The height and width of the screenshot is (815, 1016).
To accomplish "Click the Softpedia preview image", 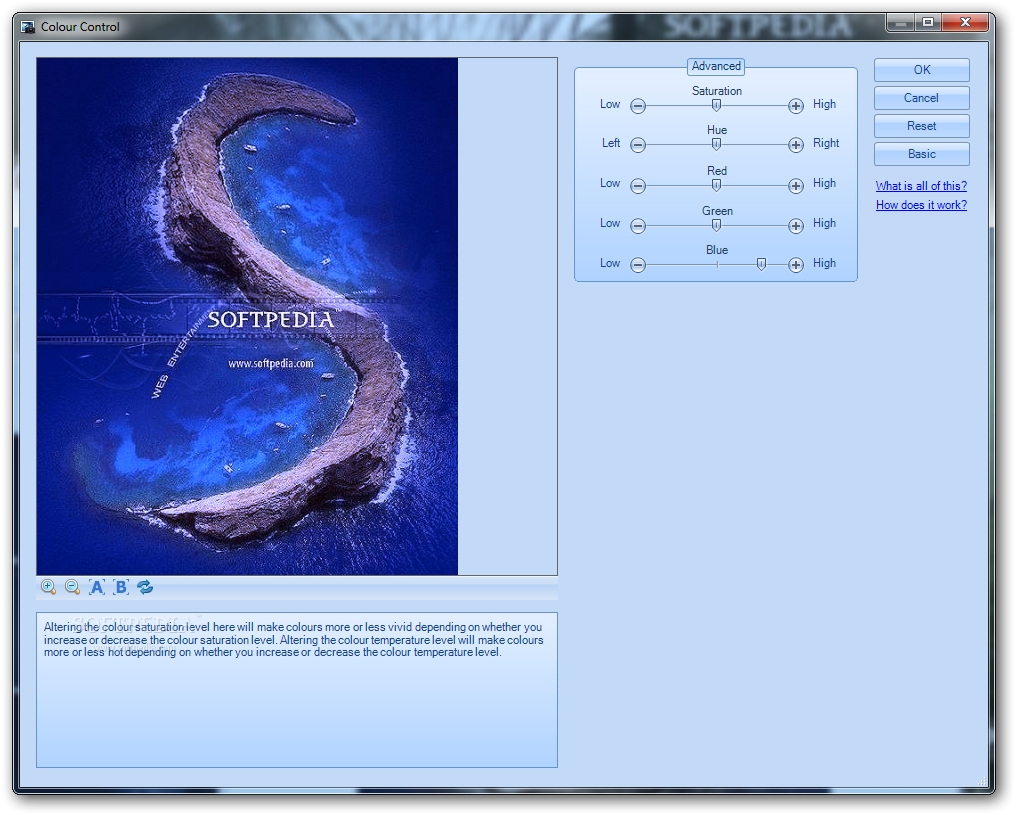I will click(247, 316).
